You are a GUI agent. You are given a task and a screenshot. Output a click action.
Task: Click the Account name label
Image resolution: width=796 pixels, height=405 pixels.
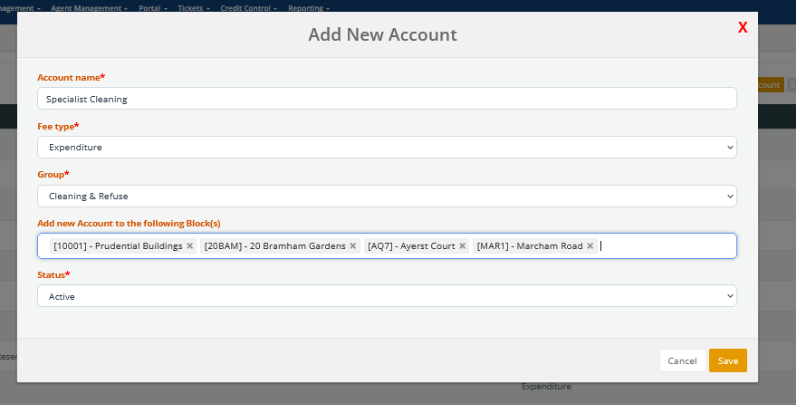71,78
